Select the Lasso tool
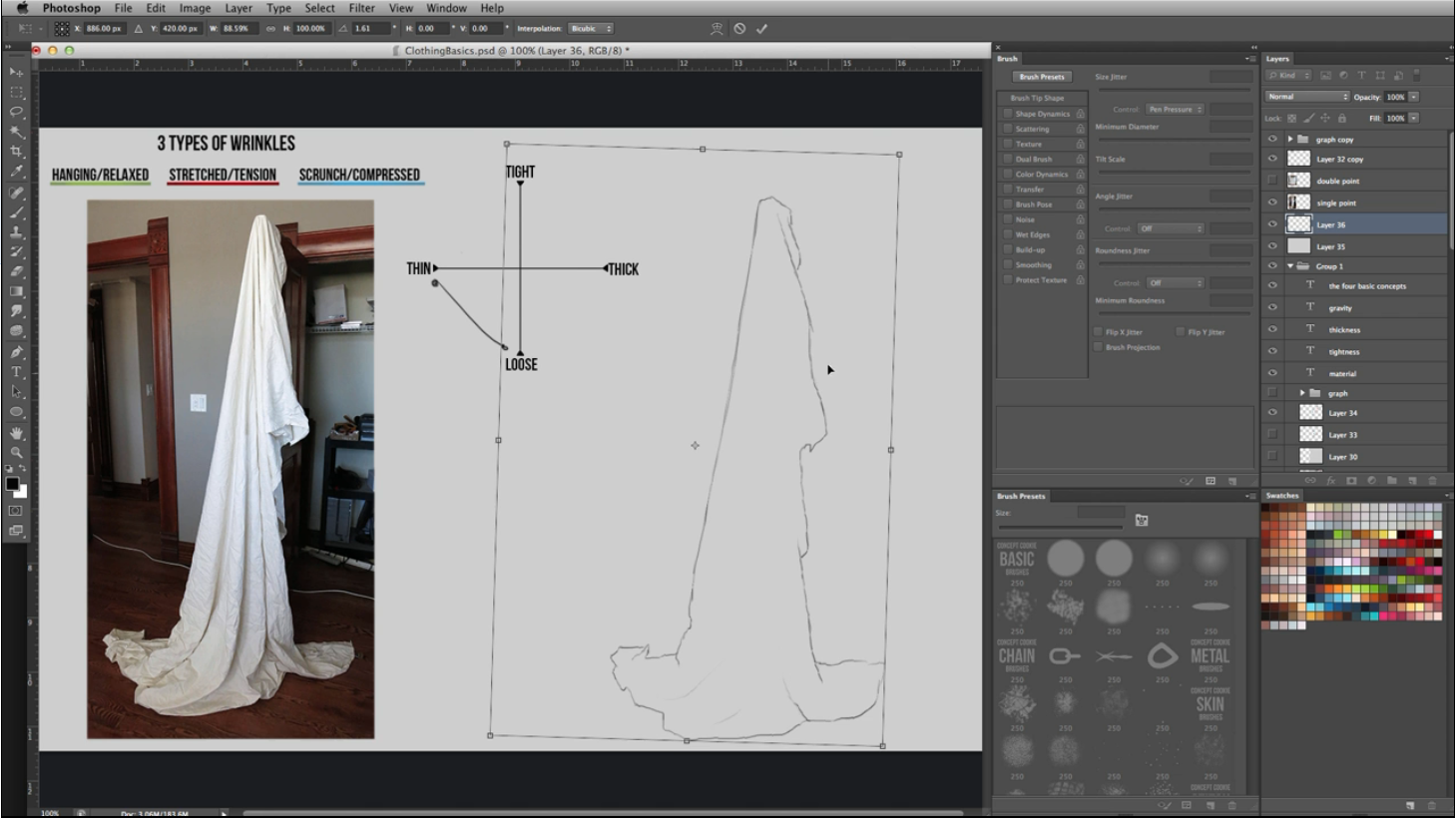The image size is (1456, 820). (16, 112)
